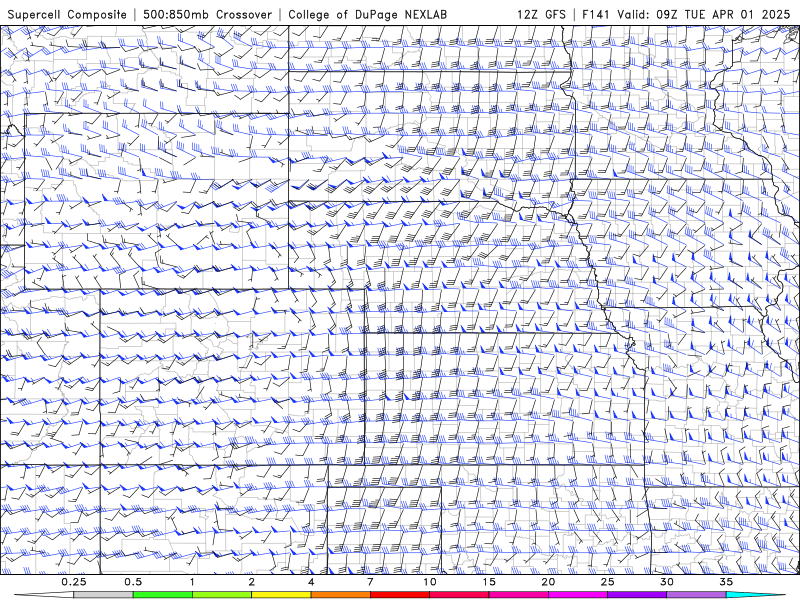Click the "500:850mb Crossover" header label
The width and height of the screenshot is (800, 600).
208,14
